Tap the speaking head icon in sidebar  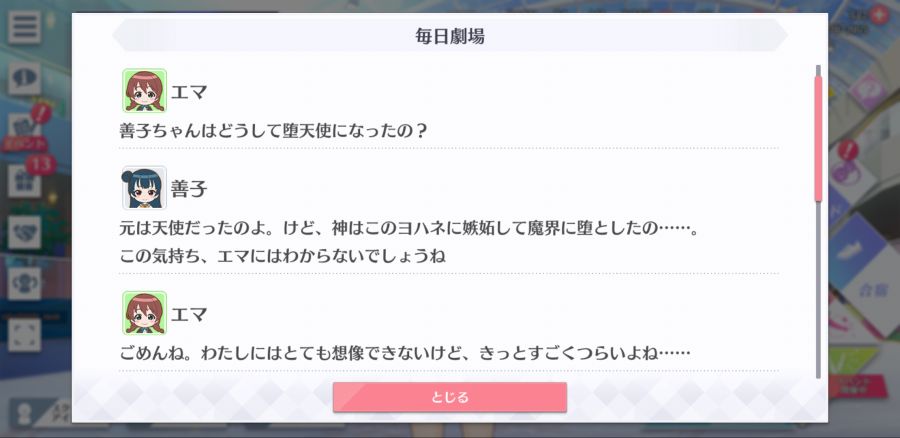(24, 284)
